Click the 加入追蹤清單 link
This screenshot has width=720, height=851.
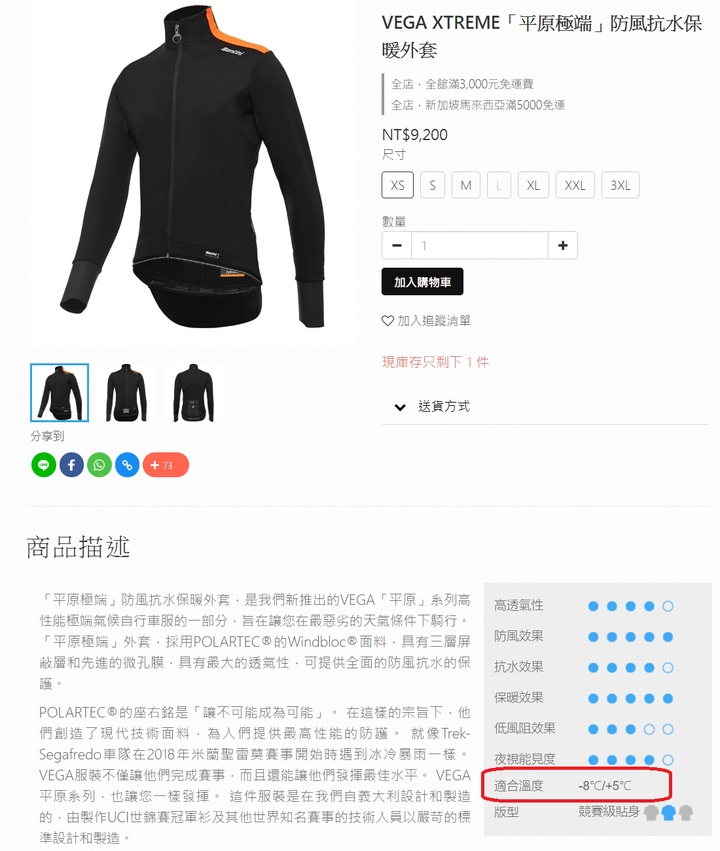click(434, 321)
